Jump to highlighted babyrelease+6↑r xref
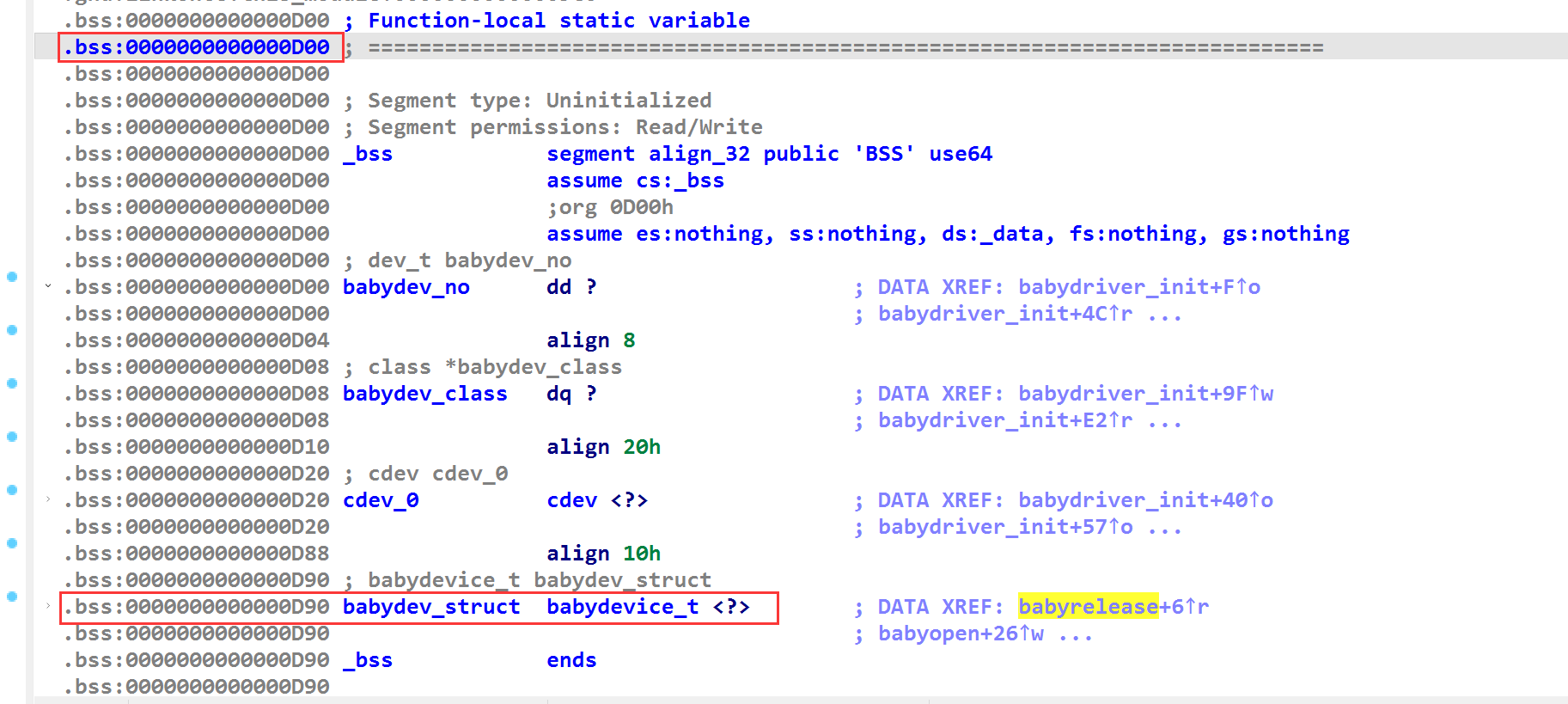Viewport: 1568px width, 704px height. (1113, 607)
